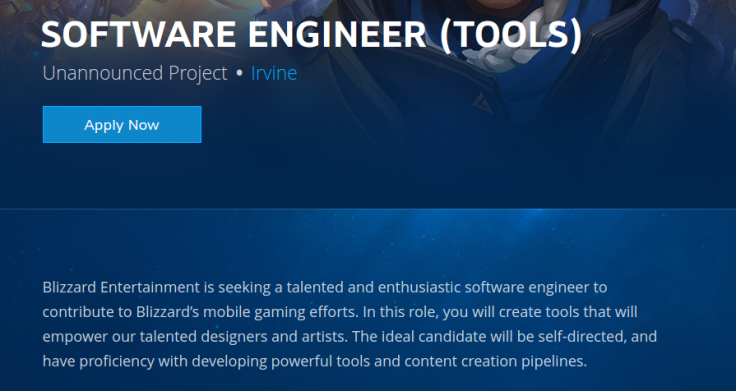
Task: Click the line starting 'Blizzard Entertainment is seeking'
Action: point(325,287)
